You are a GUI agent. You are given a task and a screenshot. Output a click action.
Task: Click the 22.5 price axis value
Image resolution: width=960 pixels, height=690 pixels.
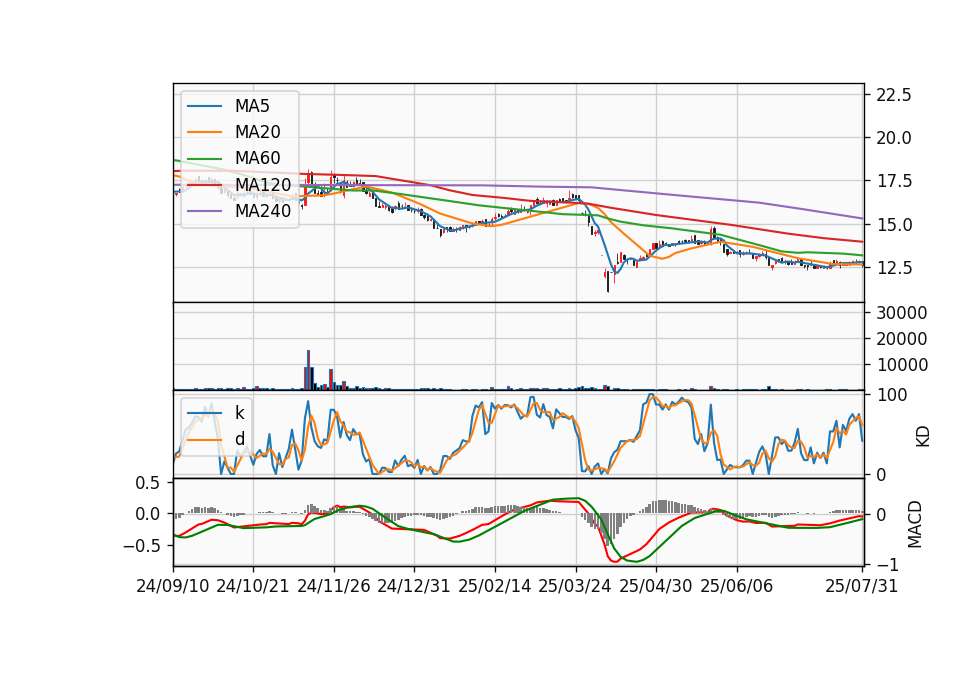point(894,95)
